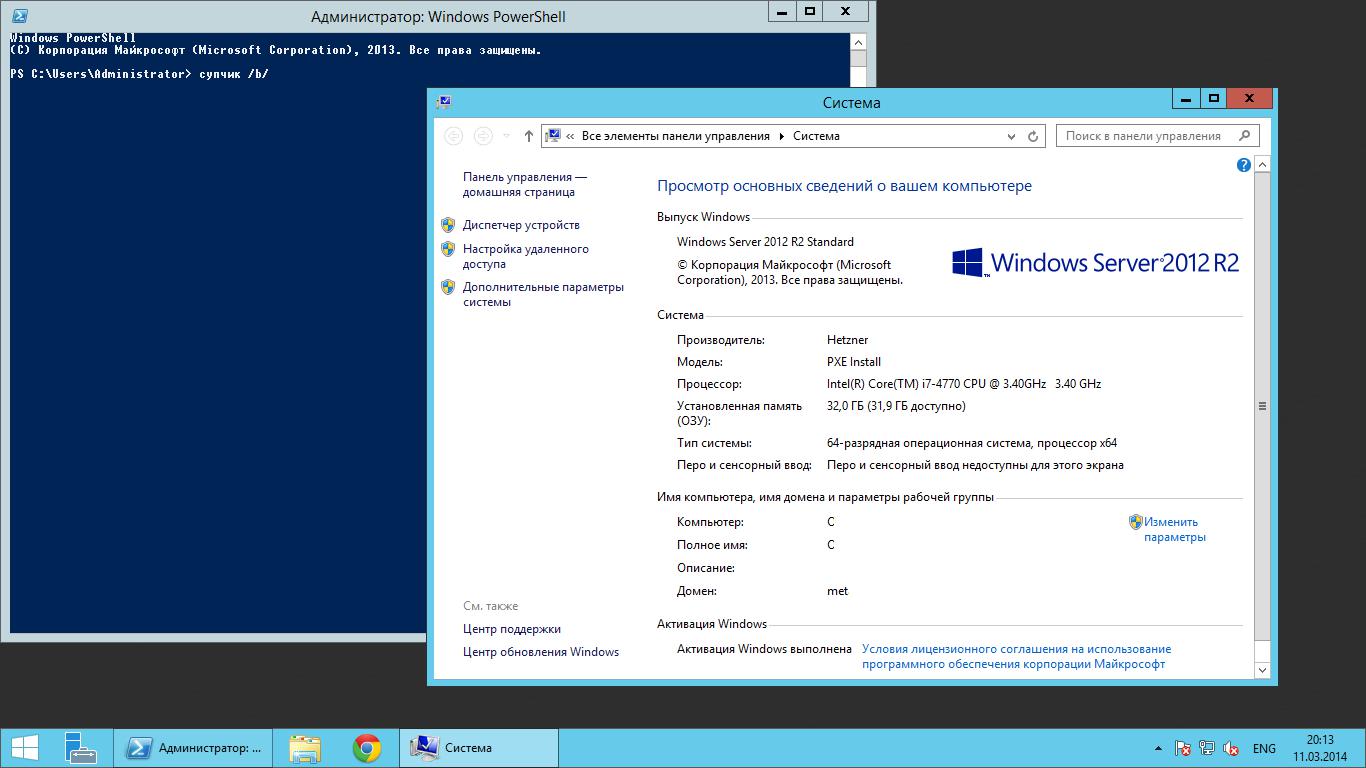Click the Hetzner manufacturer value
The width and height of the screenshot is (1366, 768).
pyautogui.click(x=847, y=340)
